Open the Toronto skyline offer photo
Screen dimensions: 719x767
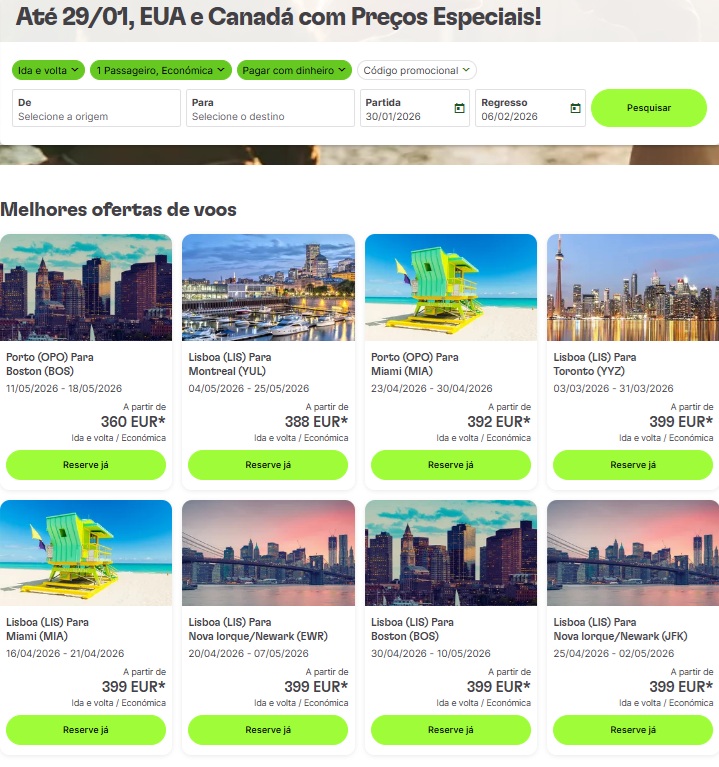(x=633, y=287)
